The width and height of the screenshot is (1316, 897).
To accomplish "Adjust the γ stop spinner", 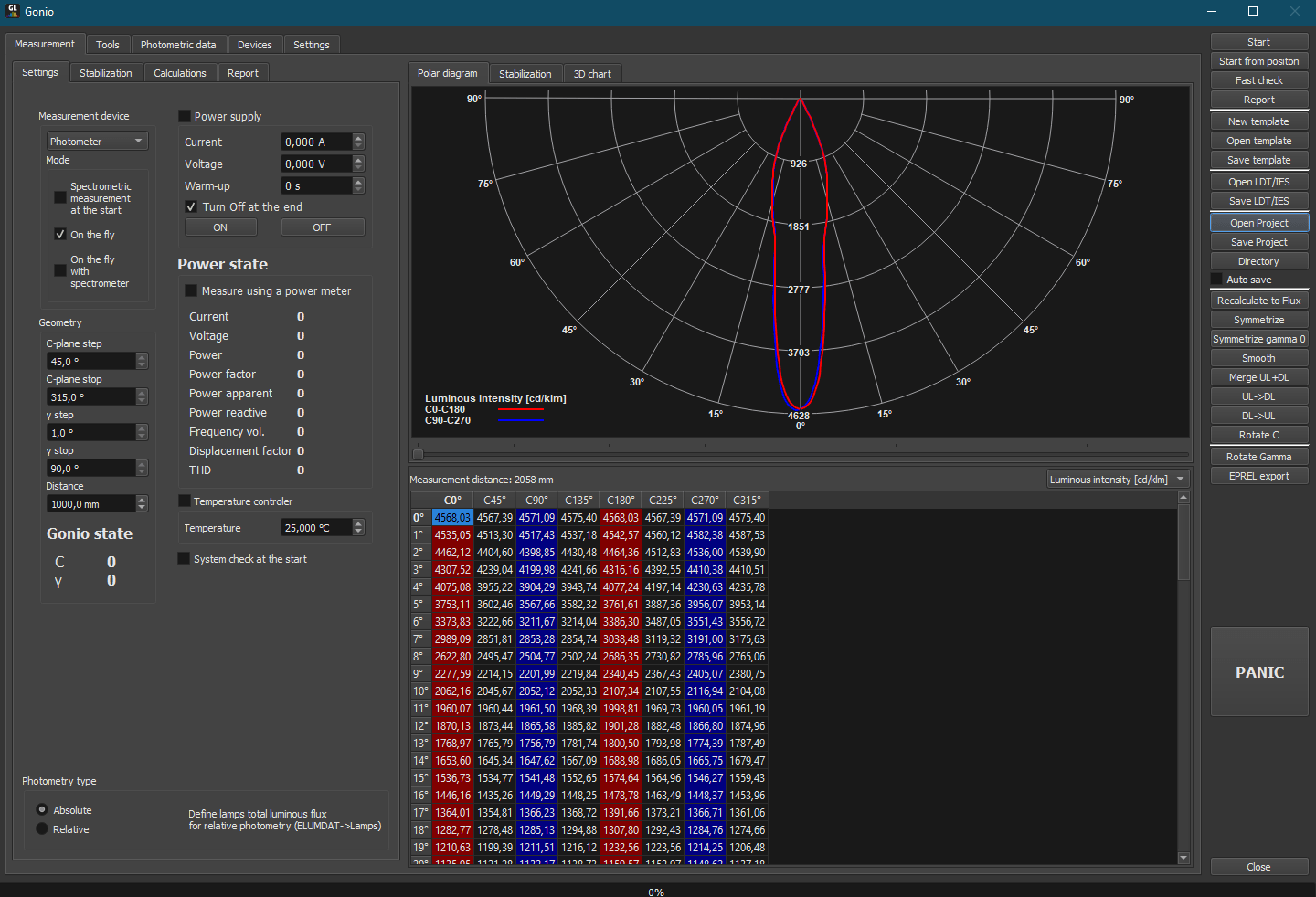I will pos(142,468).
